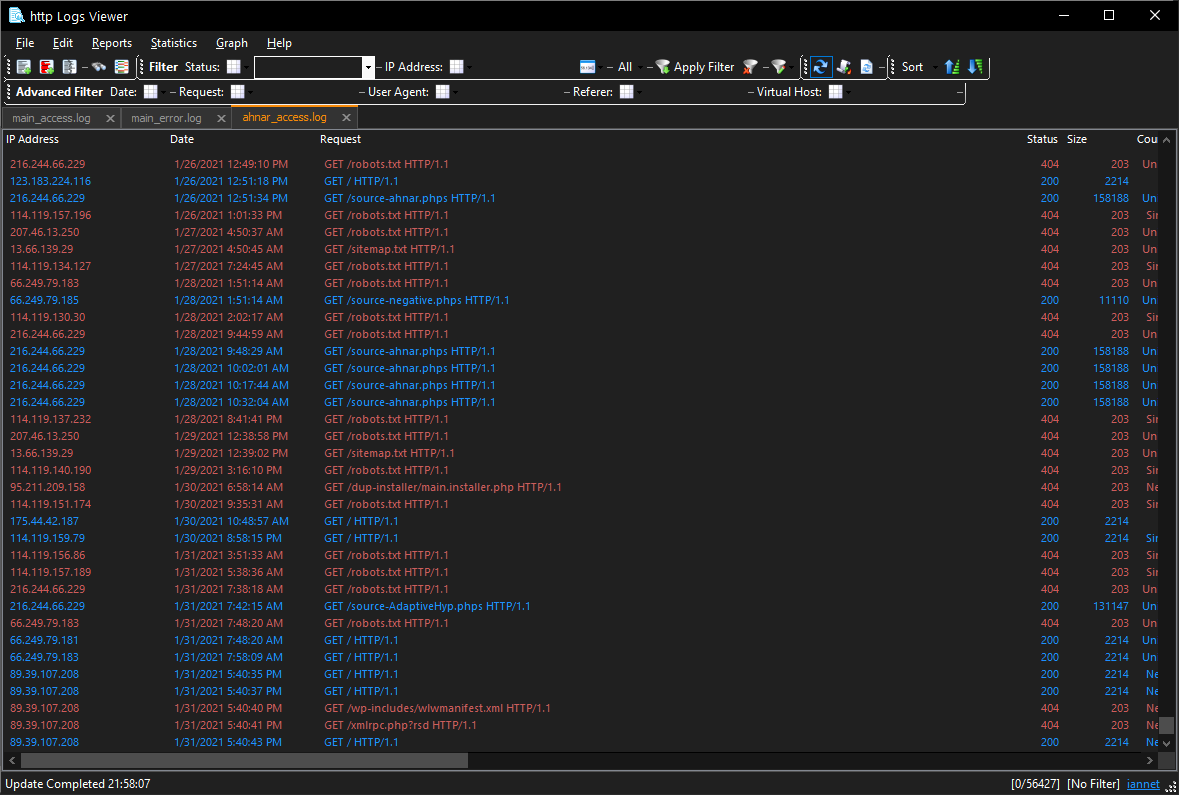Click the page refresh document icon
The height and width of the screenshot is (795, 1179).
click(866, 67)
